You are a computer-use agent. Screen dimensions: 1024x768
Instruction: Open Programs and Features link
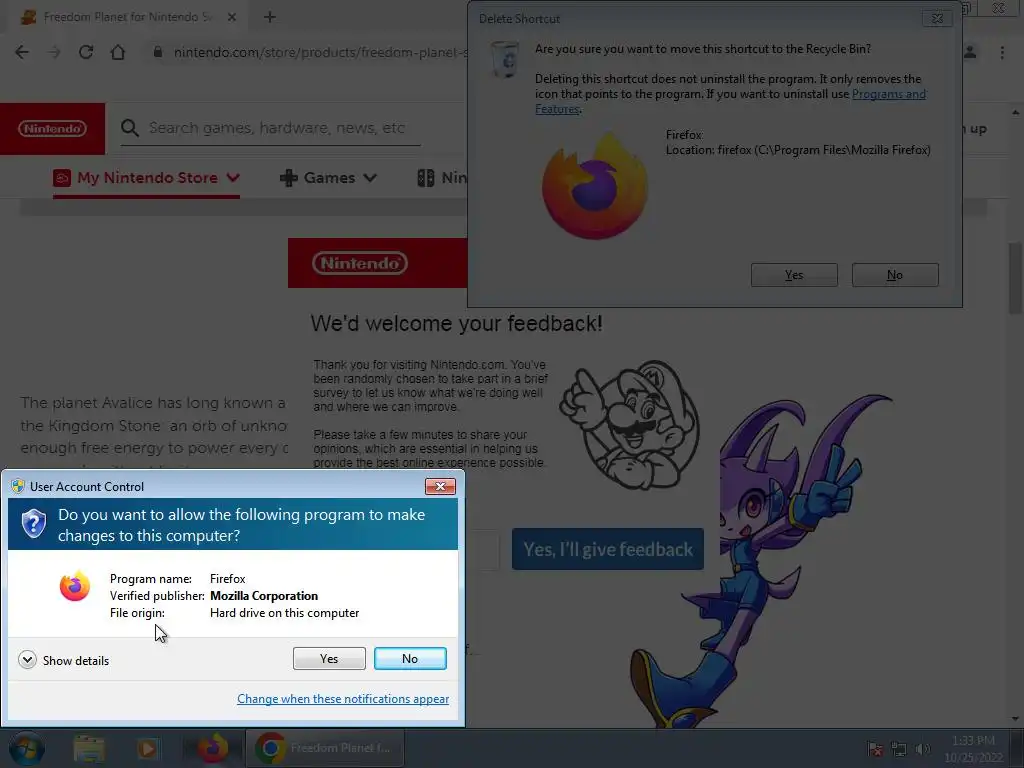pos(889,94)
